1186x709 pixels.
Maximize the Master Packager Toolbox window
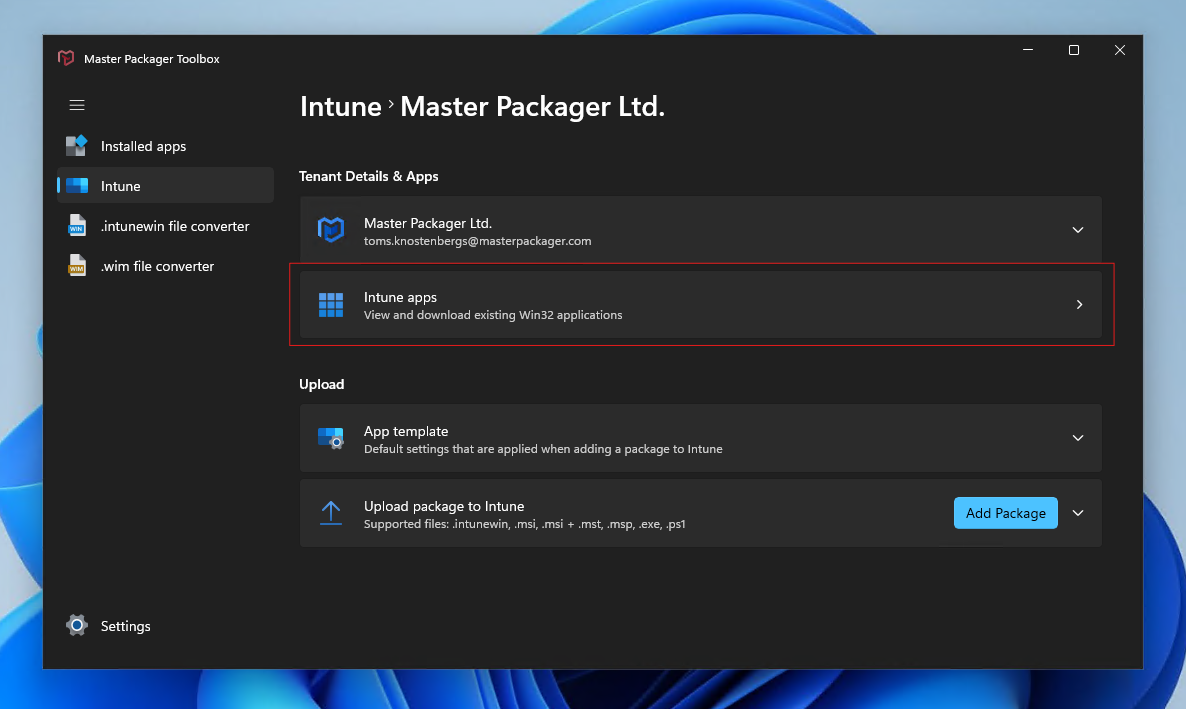coord(1073,50)
